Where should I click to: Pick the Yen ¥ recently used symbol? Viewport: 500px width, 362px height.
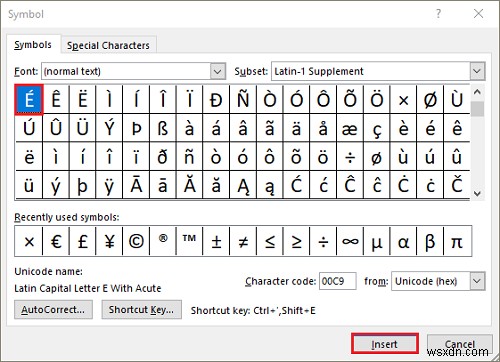109,241
